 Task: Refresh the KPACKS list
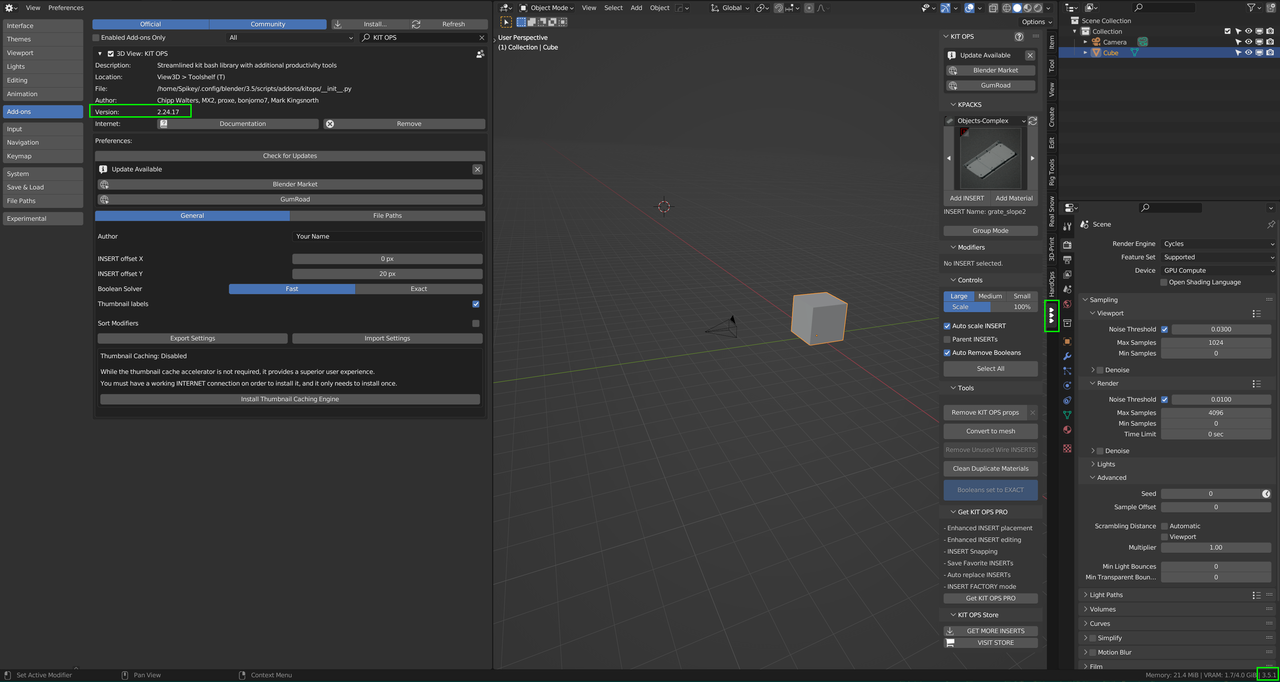[x=1032, y=121]
